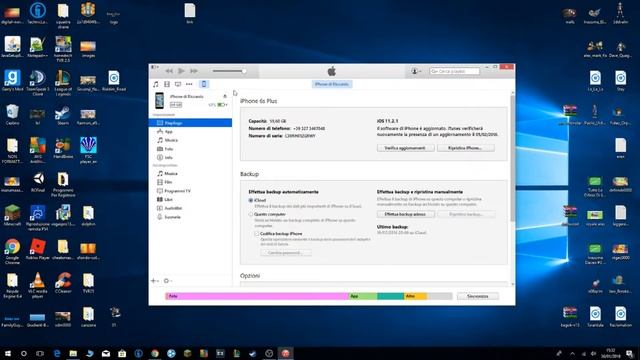This screenshot has height=360, width=640.
Task: Skip ahead with the fast-forward control
Action: pyautogui.click(x=194, y=71)
